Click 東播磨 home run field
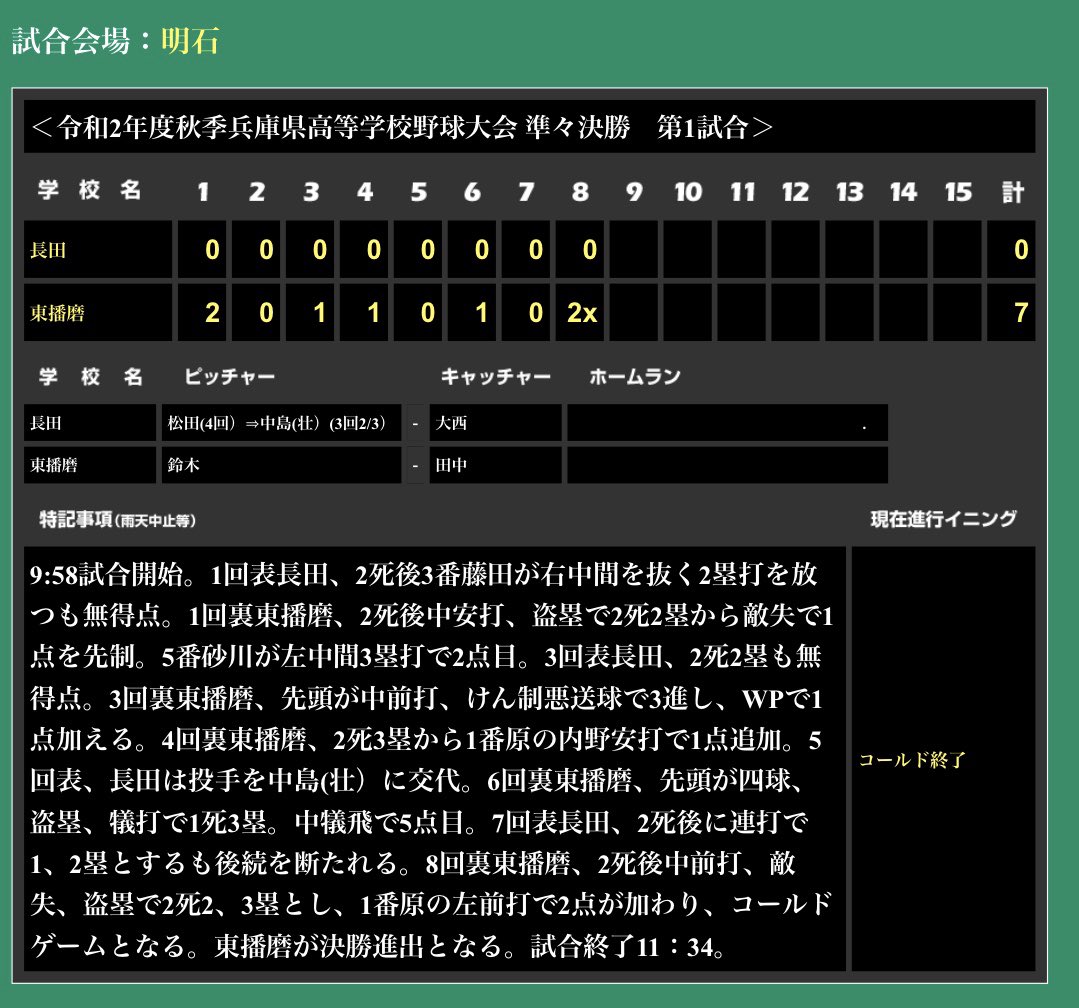The height and width of the screenshot is (1008, 1079). (727, 465)
